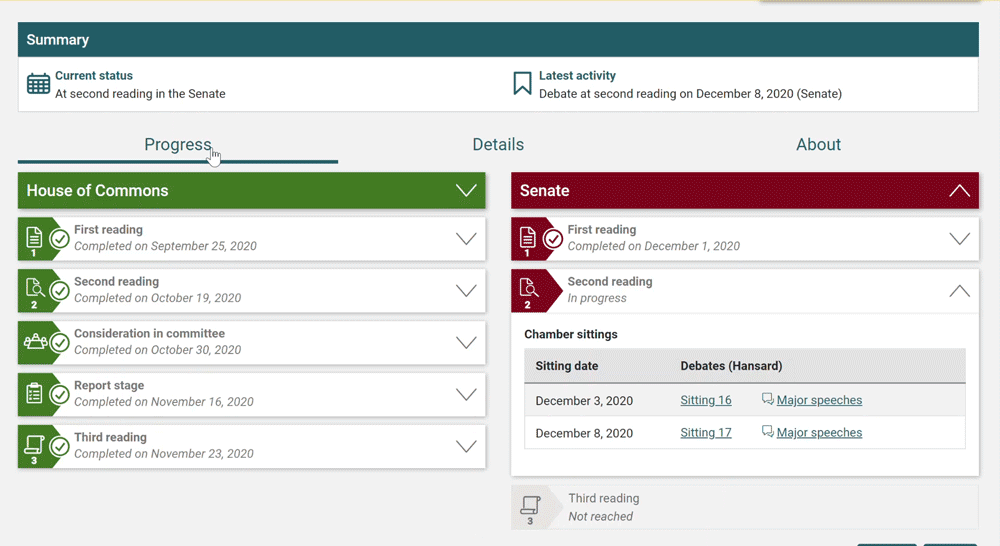Click the greyed Senate Third reading row
Screen dimensions: 1000x546
coord(744,507)
